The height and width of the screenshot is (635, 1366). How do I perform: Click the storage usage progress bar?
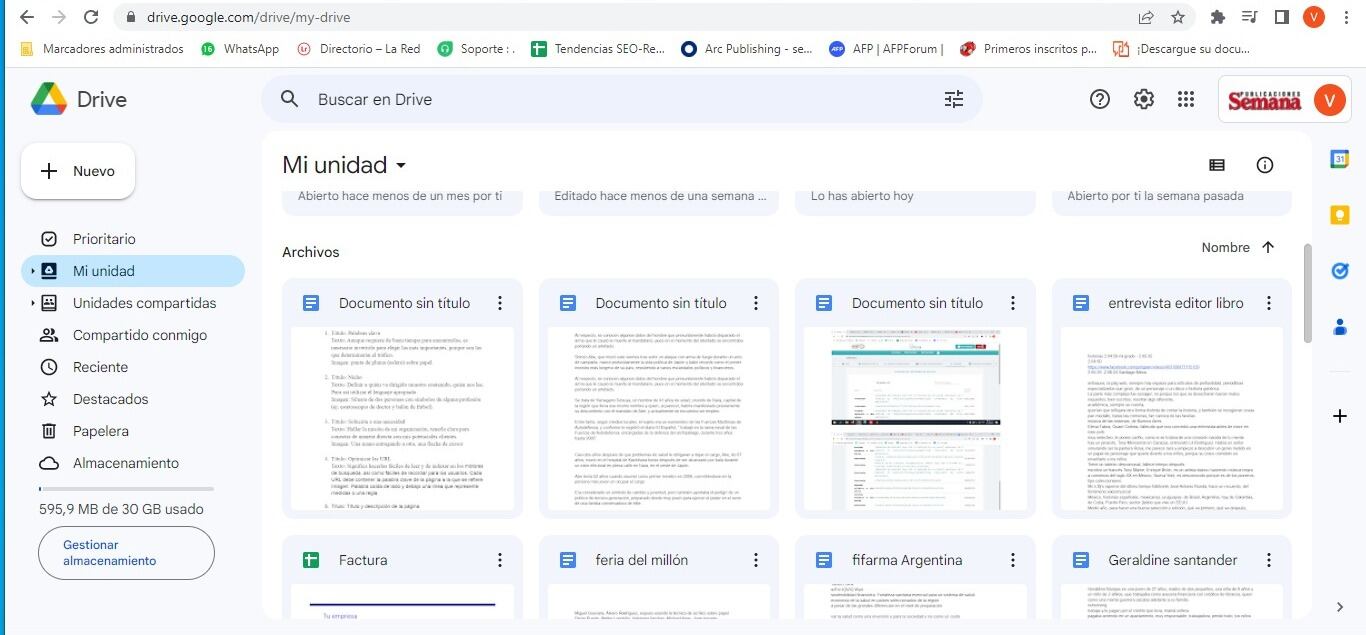point(126,488)
